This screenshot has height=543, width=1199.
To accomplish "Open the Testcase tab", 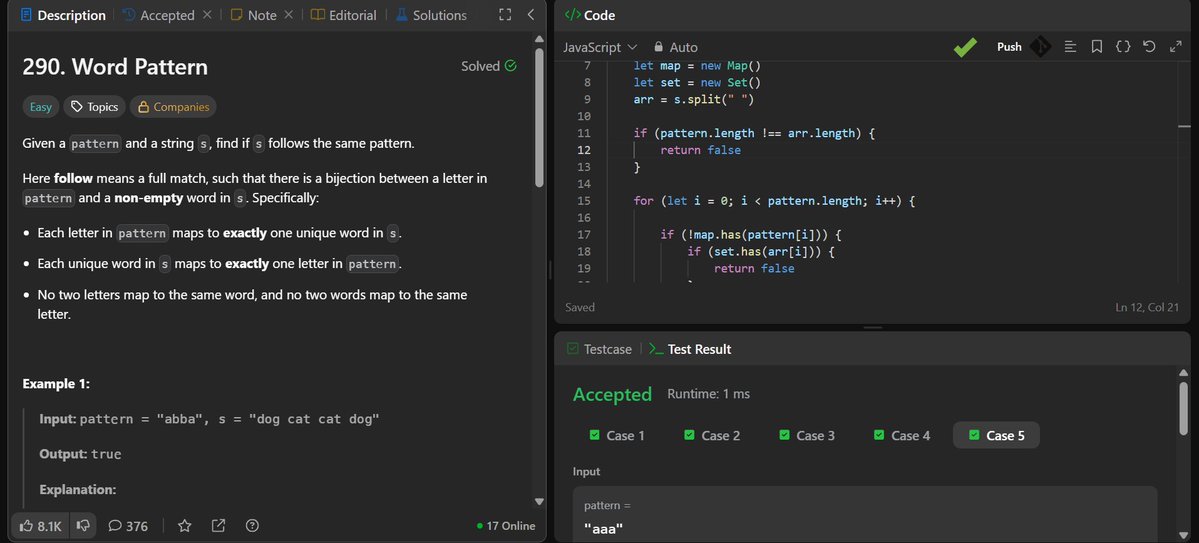I will point(600,350).
